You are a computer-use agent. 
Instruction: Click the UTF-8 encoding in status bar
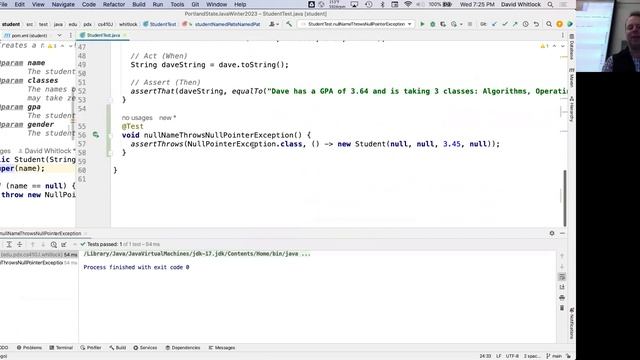tap(512, 356)
